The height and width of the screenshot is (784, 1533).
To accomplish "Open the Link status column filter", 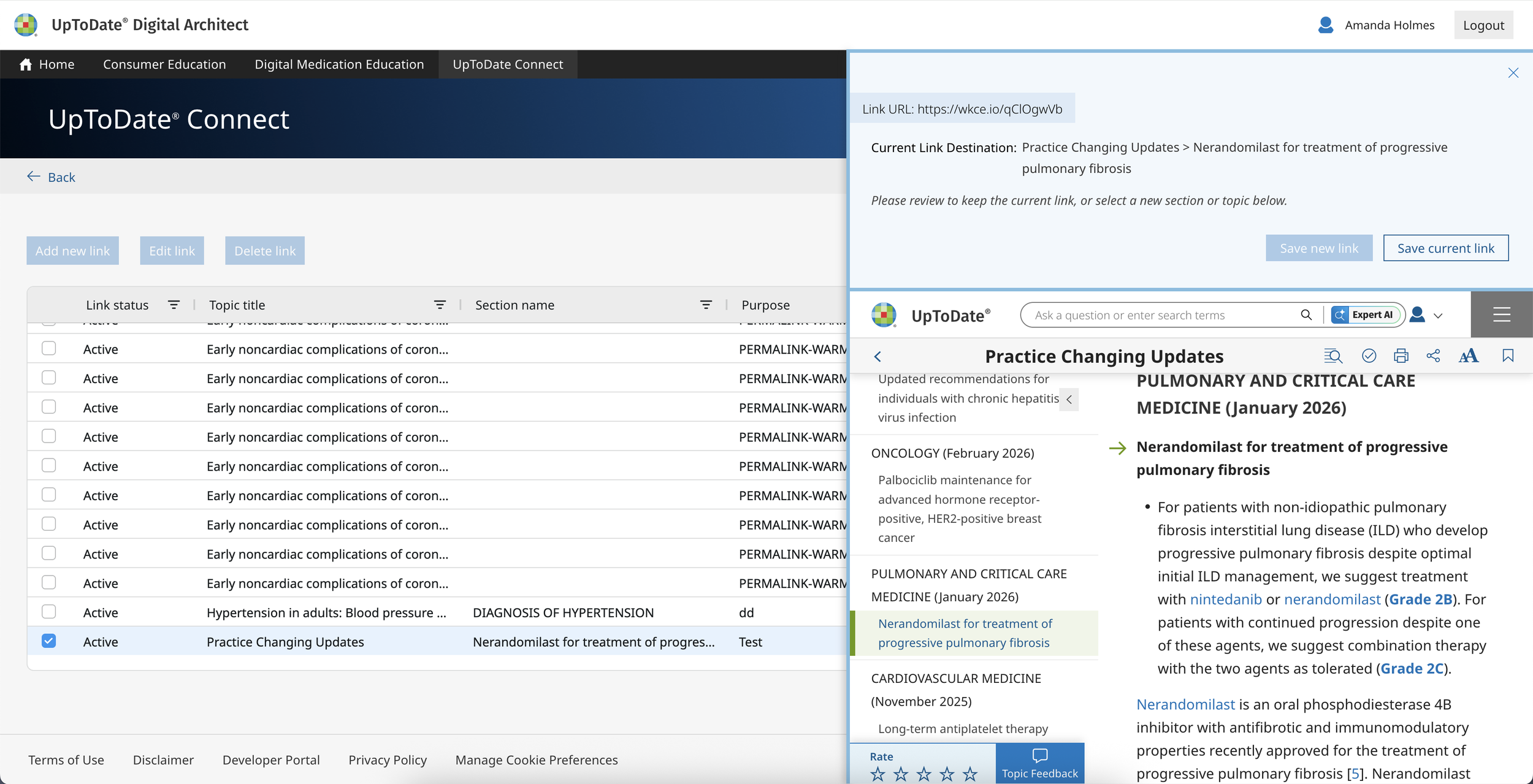I will tap(174, 305).
